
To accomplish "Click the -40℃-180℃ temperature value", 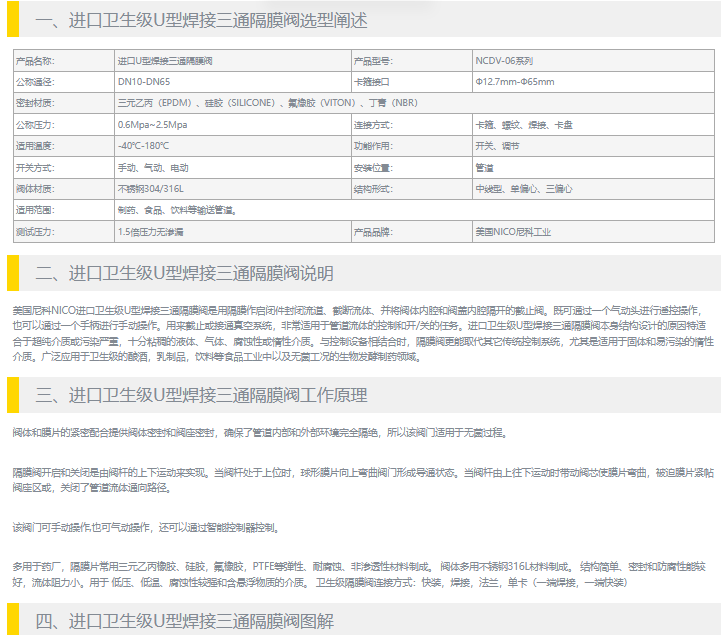I will [x=143, y=146].
